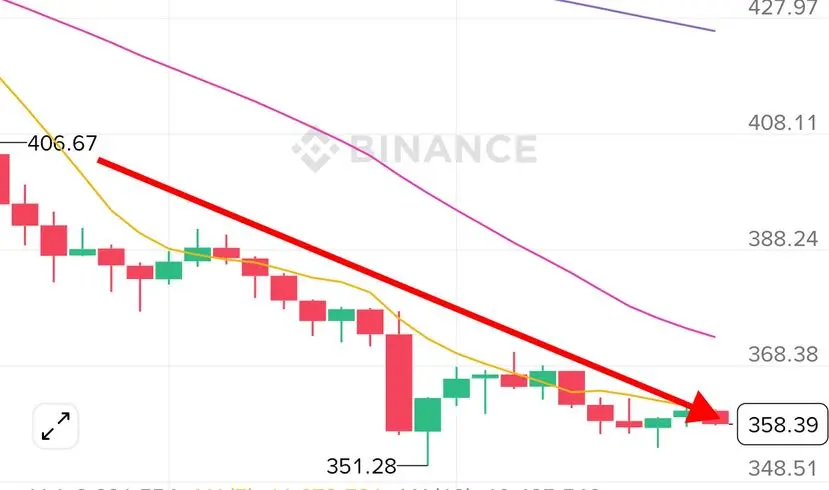Click the red arrow's arrowhead
The width and height of the screenshot is (829, 490).
[x=706, y=409]
